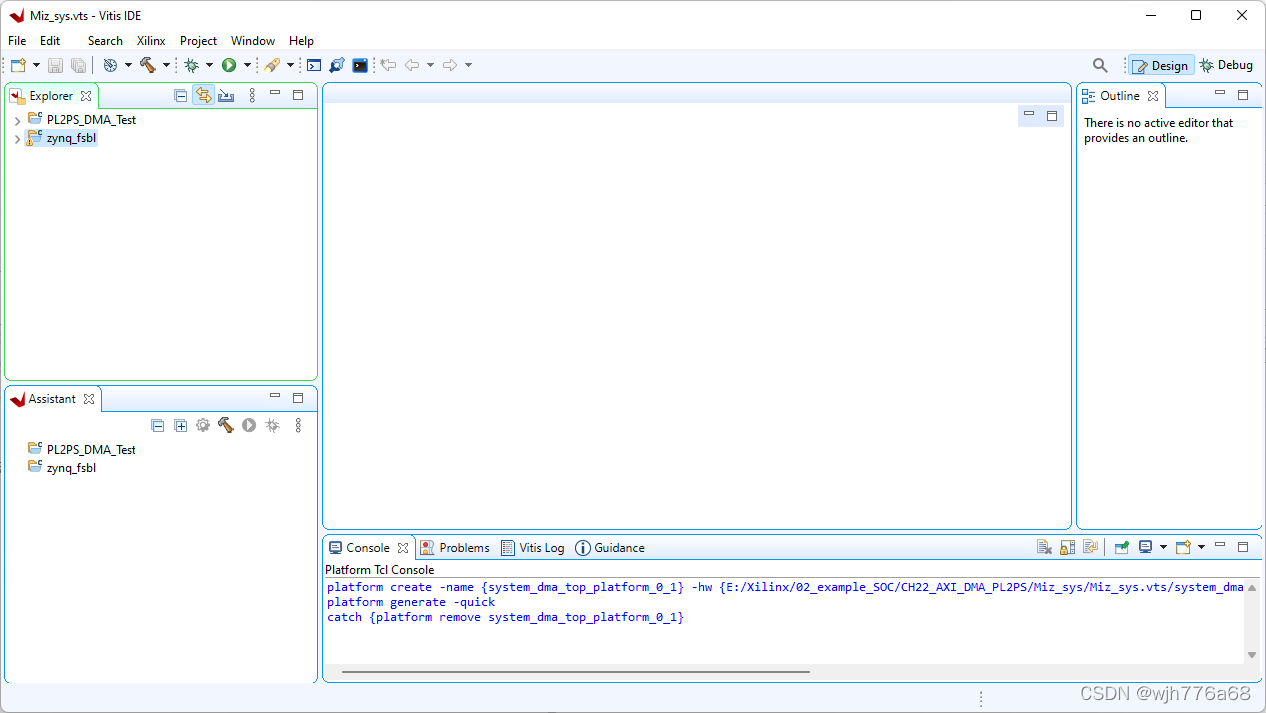Image resolution: width=1266 pixels, height=713 pixels.
Task: Click the dark terminal window icon in toolbar
Action: point(360,65)
